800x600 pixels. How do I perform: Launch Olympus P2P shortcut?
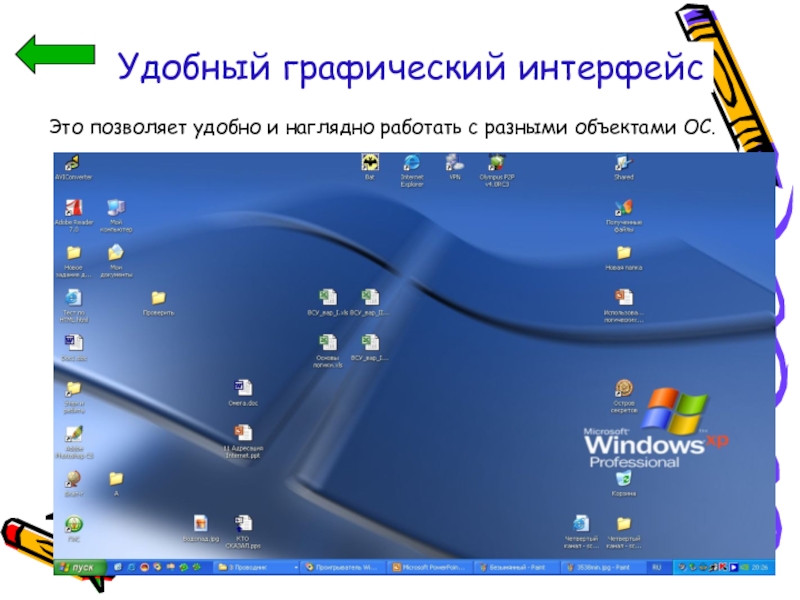point(497,170)
